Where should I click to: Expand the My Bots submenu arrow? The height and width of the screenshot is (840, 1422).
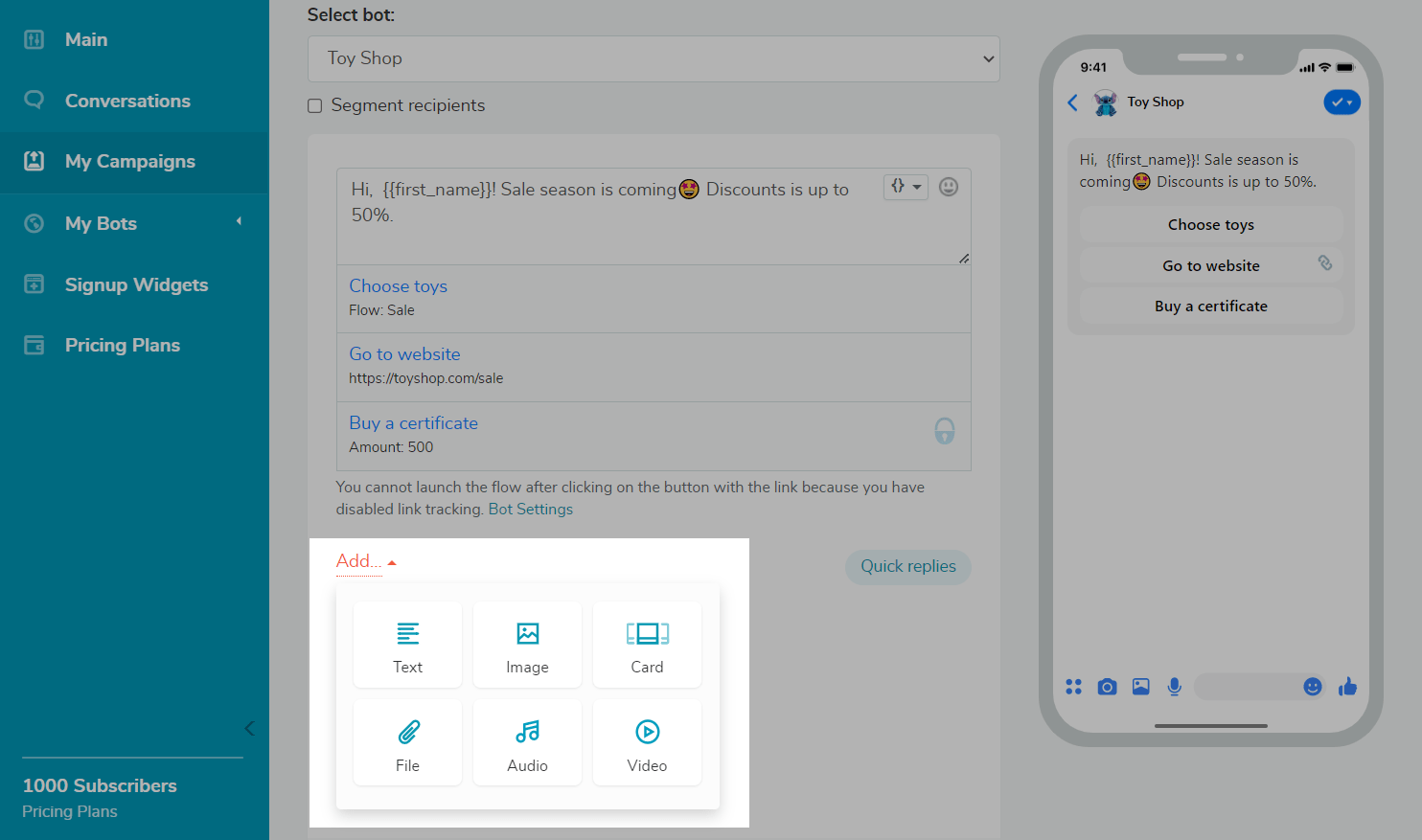(240, 222)
